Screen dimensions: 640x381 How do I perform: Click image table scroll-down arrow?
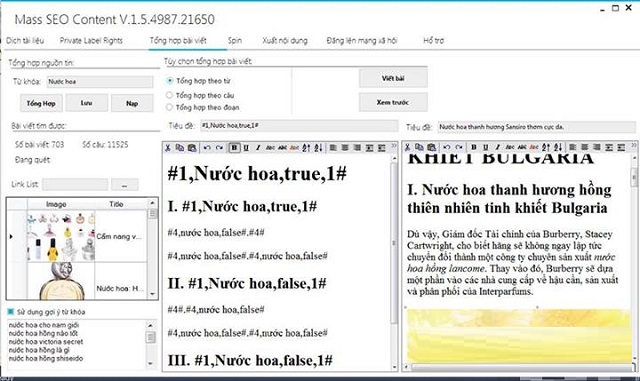click(x=152, y=294)
